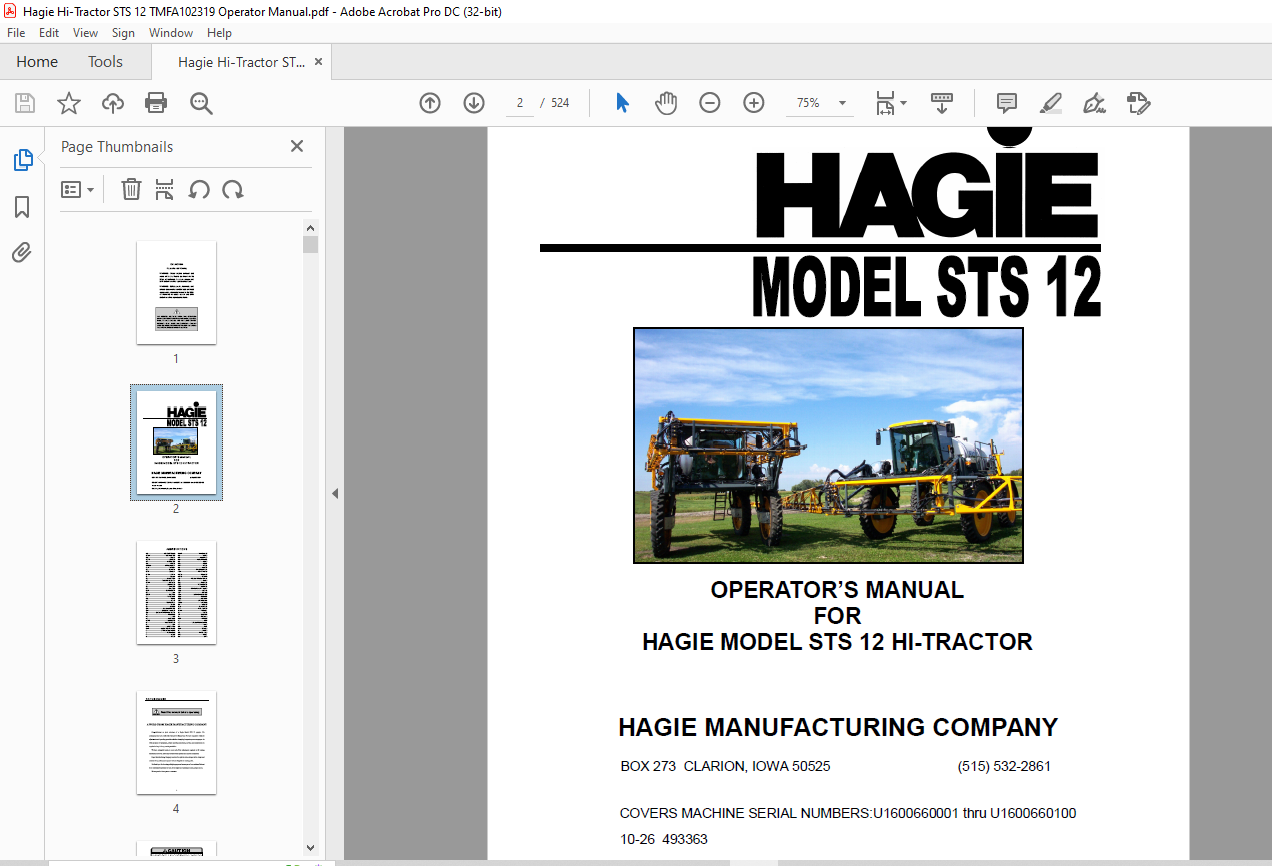Viewport: 1272px width, 866px height.
Task: Open the Help menu
Action: [219, 33]
